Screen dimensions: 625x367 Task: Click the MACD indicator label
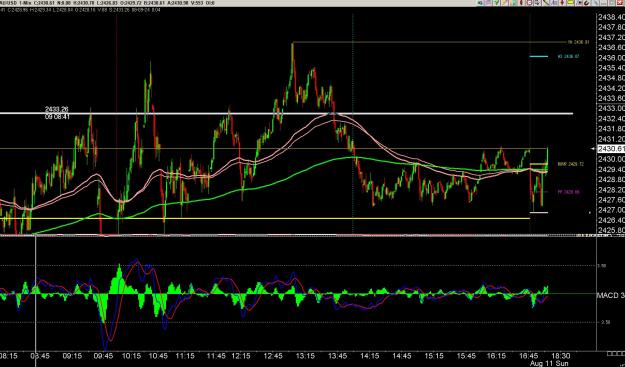[611, 296]
